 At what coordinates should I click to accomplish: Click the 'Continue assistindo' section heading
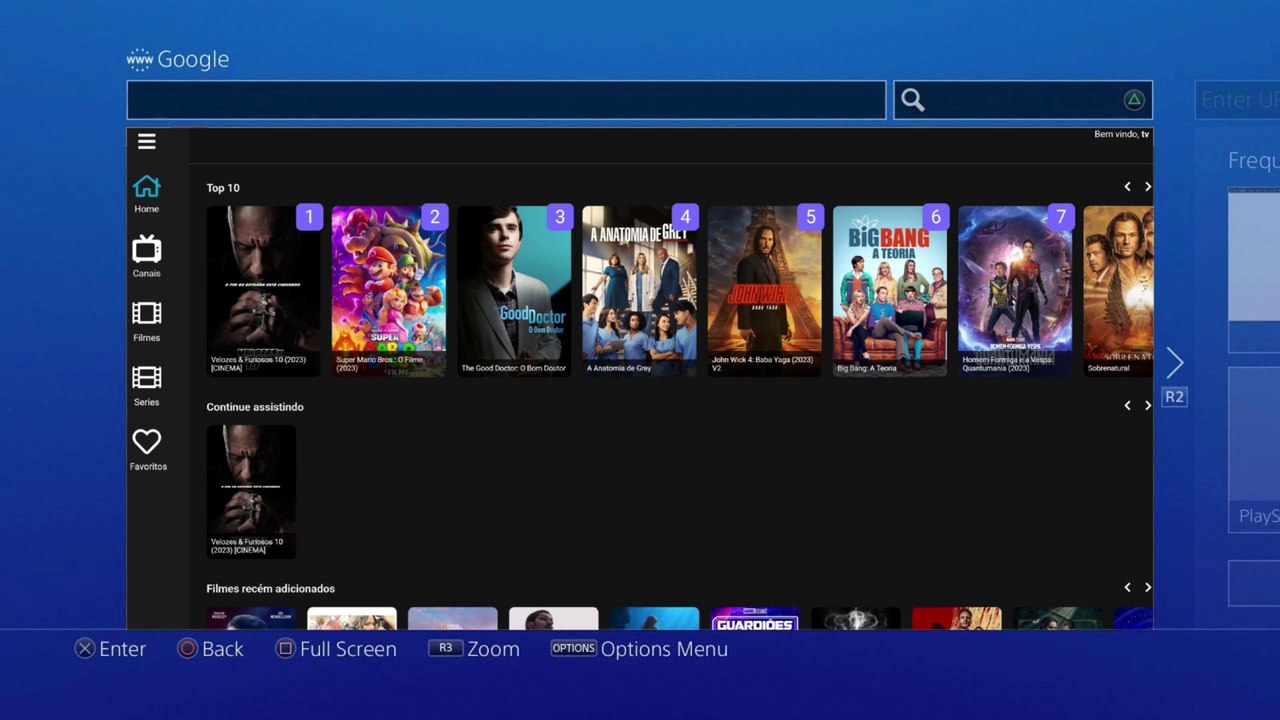tap(255, 407)
